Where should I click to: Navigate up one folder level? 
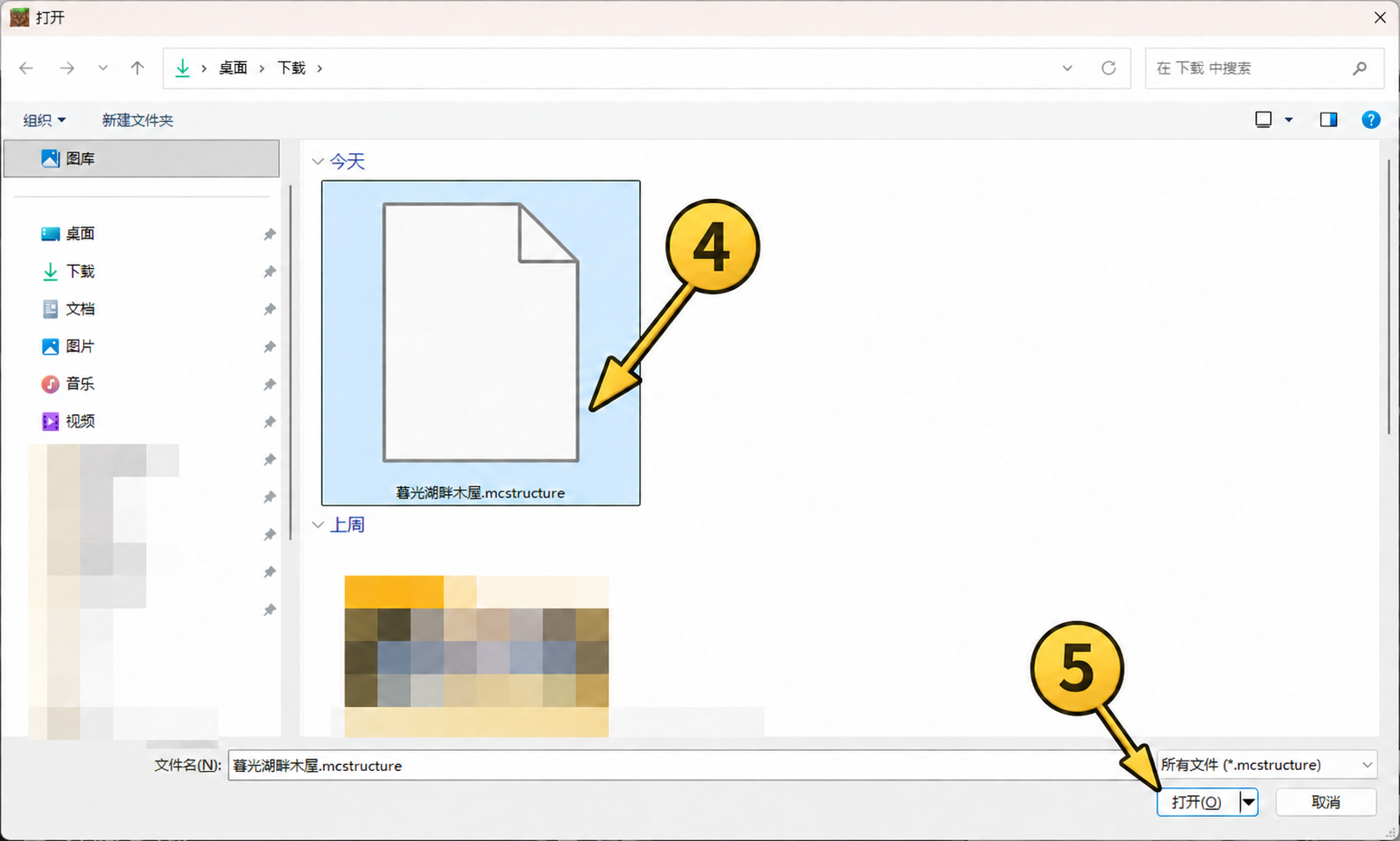(137, 67)
